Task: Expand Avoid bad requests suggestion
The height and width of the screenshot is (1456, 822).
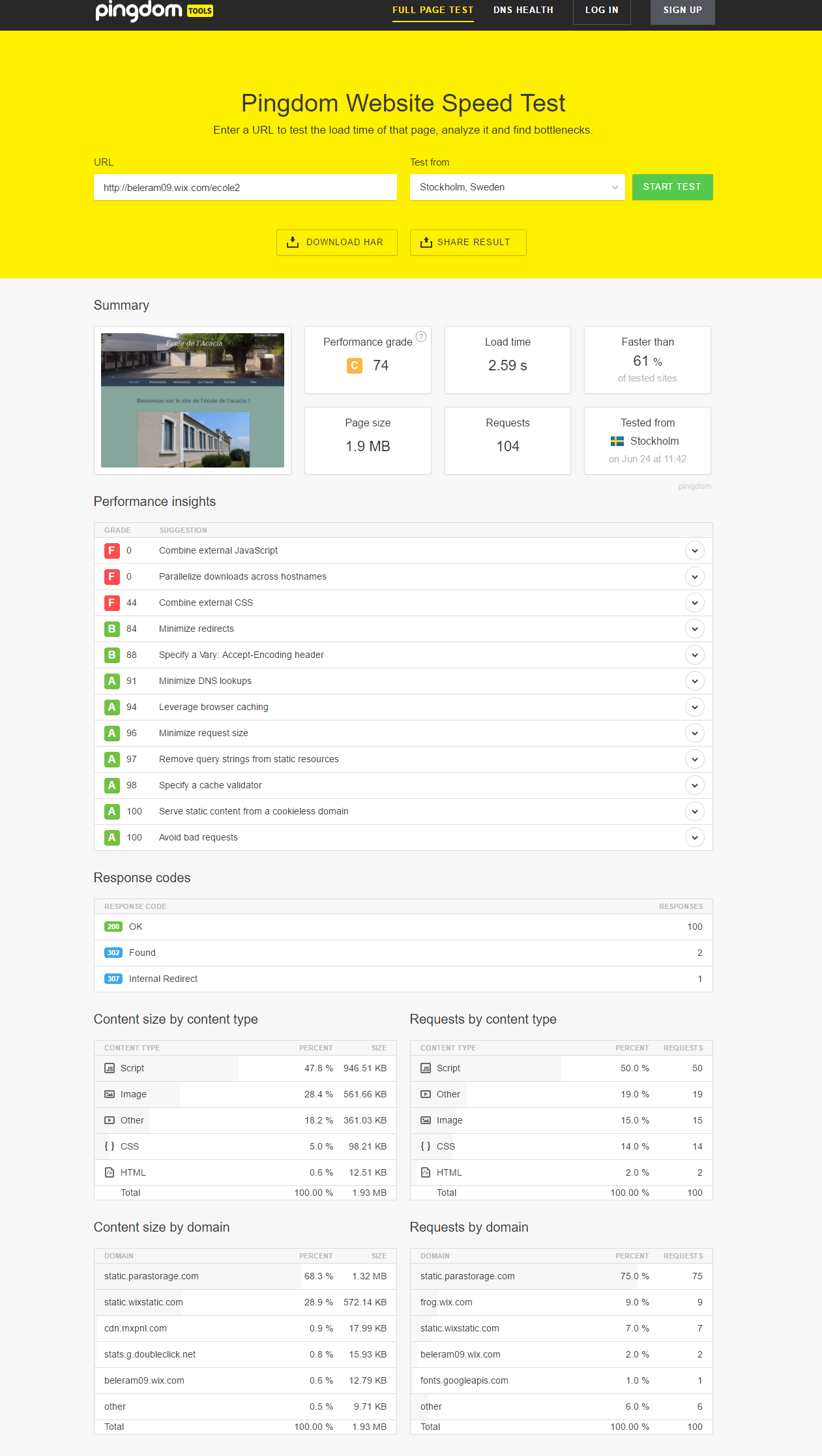Action: tap(695, 838)
